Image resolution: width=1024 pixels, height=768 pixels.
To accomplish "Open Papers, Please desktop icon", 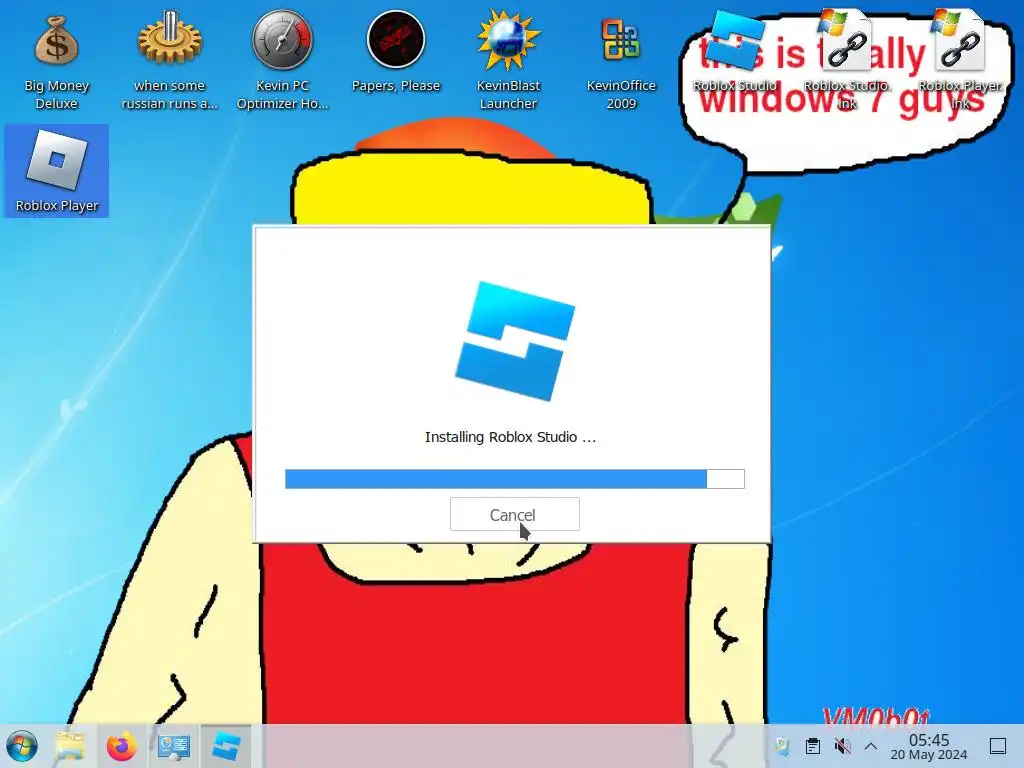I will (395, 52).
